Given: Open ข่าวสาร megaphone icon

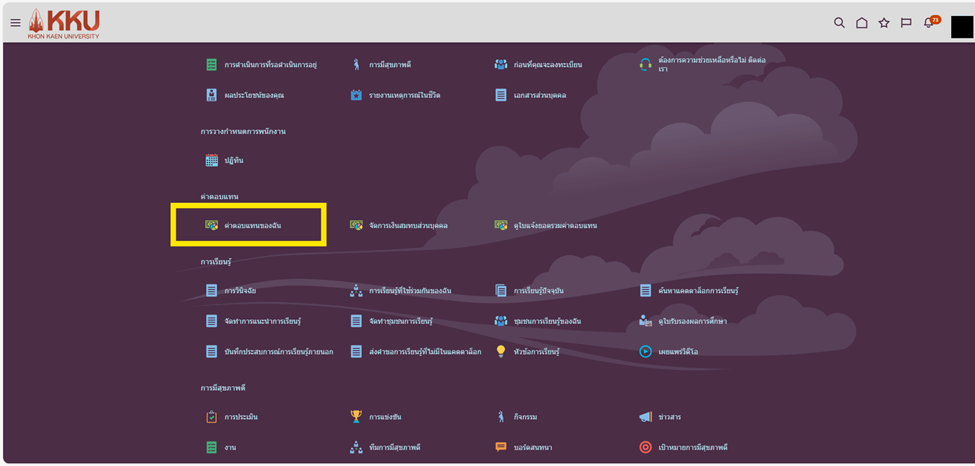Looking at the screenshot, I should click(646, 416).
